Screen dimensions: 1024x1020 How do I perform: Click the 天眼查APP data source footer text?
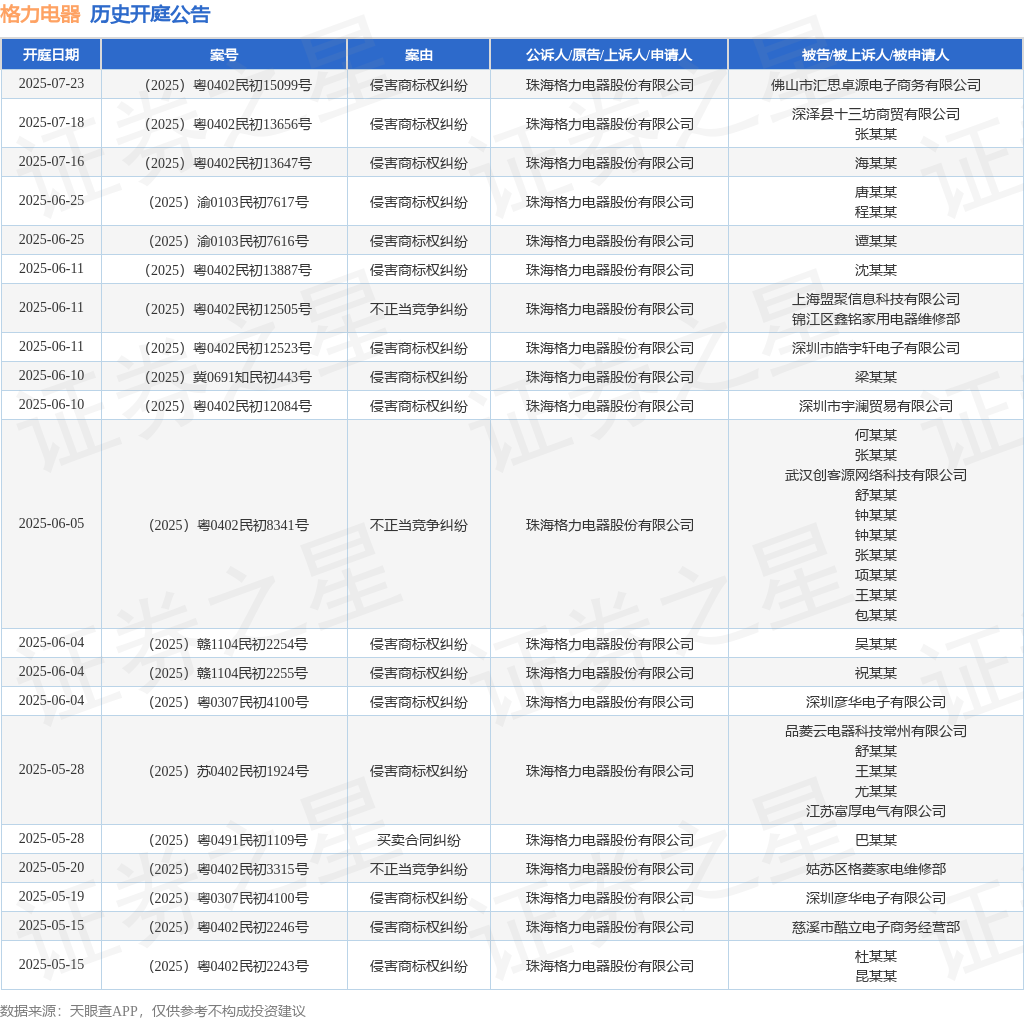click(x=103, y=1011)
